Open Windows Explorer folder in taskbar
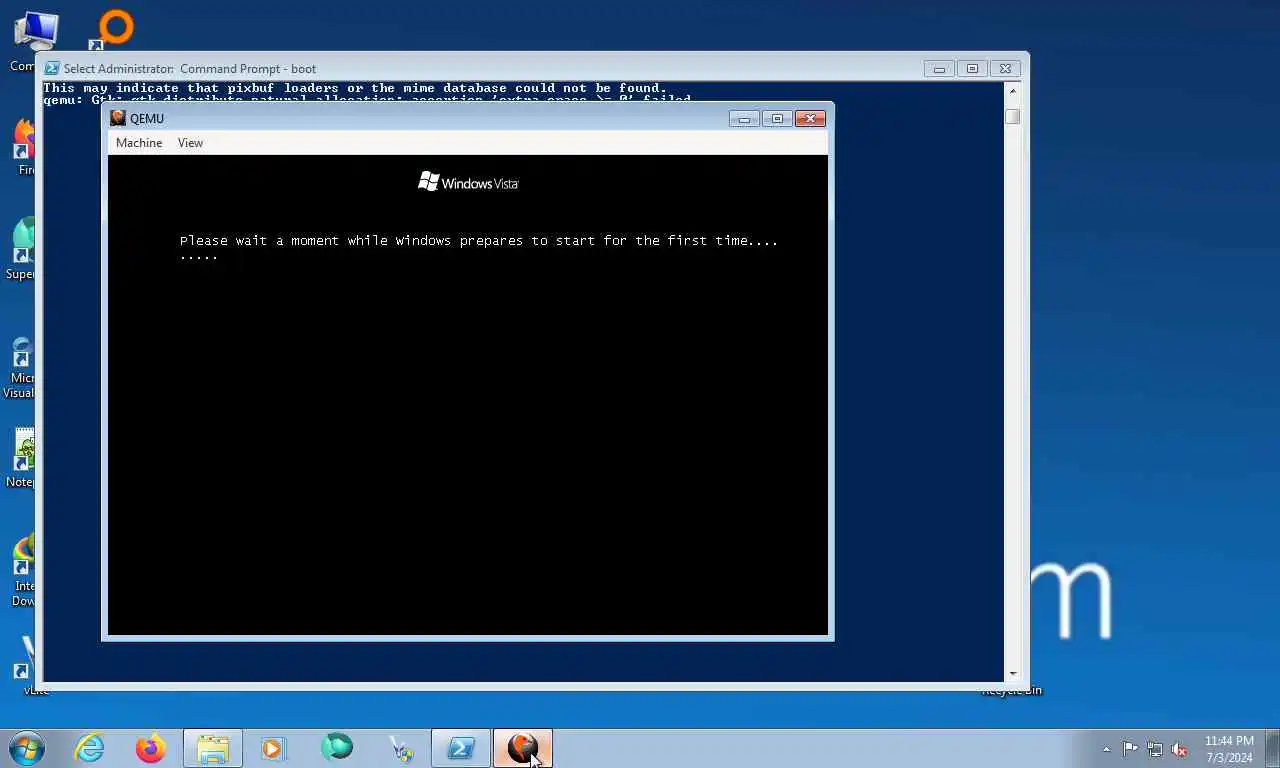 pos(213,748)
